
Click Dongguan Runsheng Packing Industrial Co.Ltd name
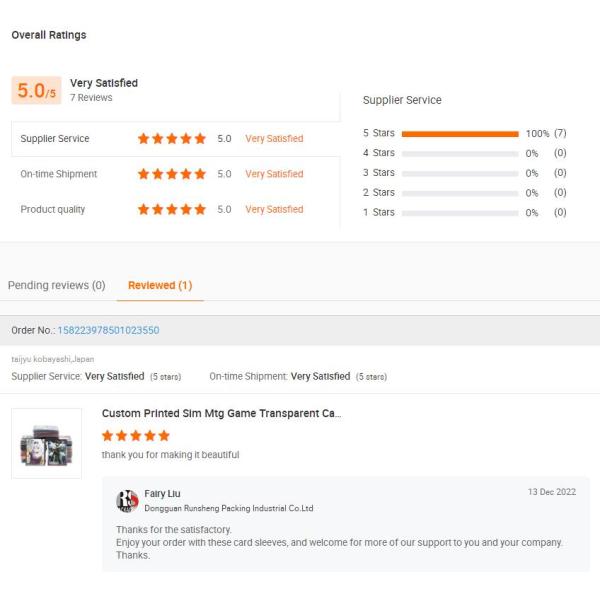(x=228, y=508)
